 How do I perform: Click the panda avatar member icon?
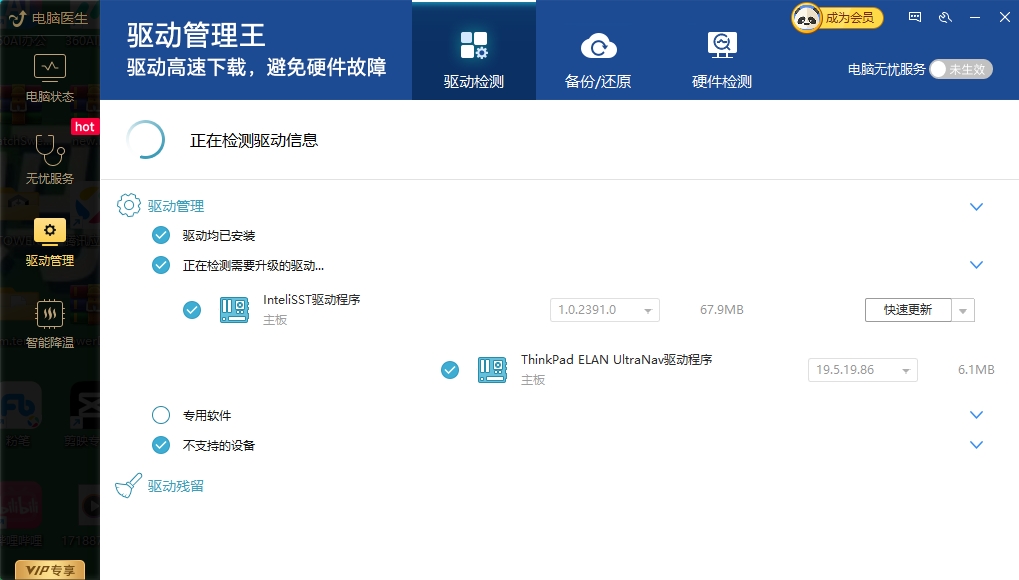coord(806,18)
